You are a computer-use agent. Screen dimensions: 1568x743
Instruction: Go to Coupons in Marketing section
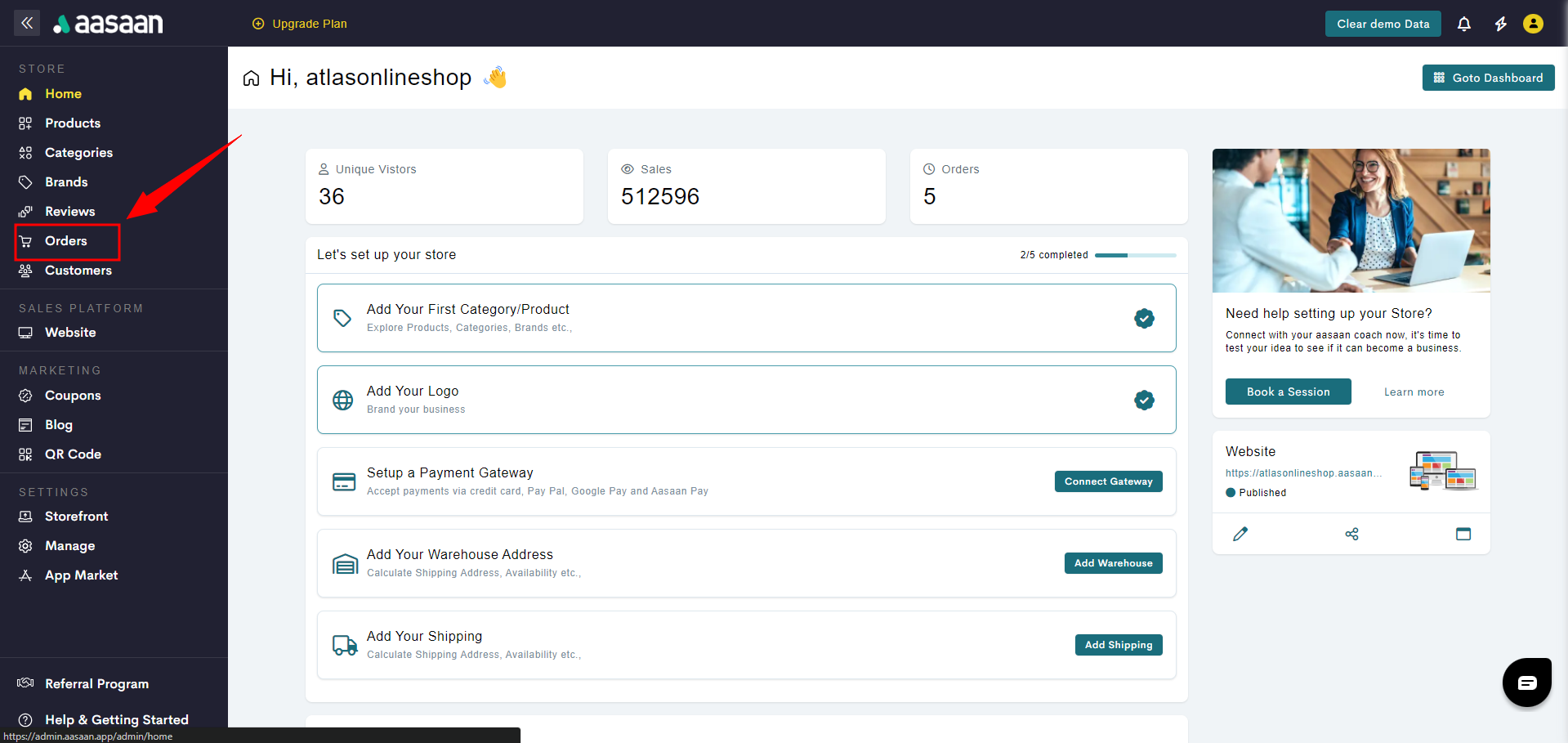click(x=73, y=396)
